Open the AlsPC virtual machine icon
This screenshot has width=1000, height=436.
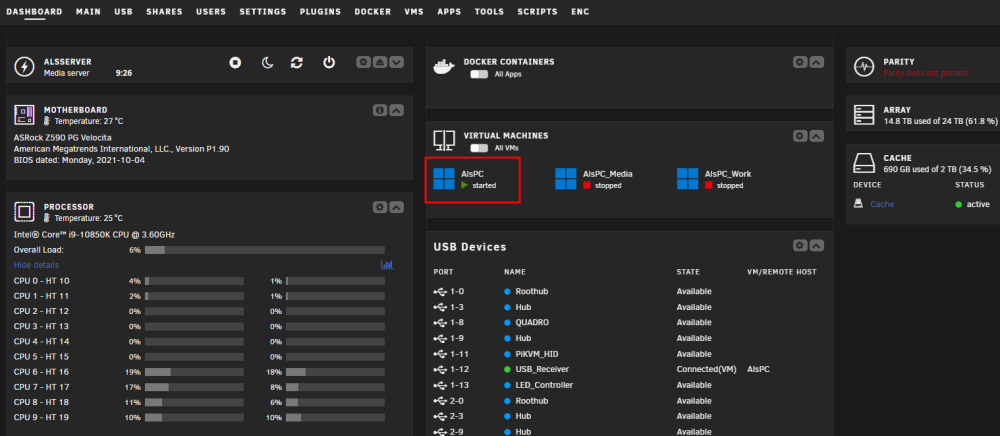coord(444,179)
